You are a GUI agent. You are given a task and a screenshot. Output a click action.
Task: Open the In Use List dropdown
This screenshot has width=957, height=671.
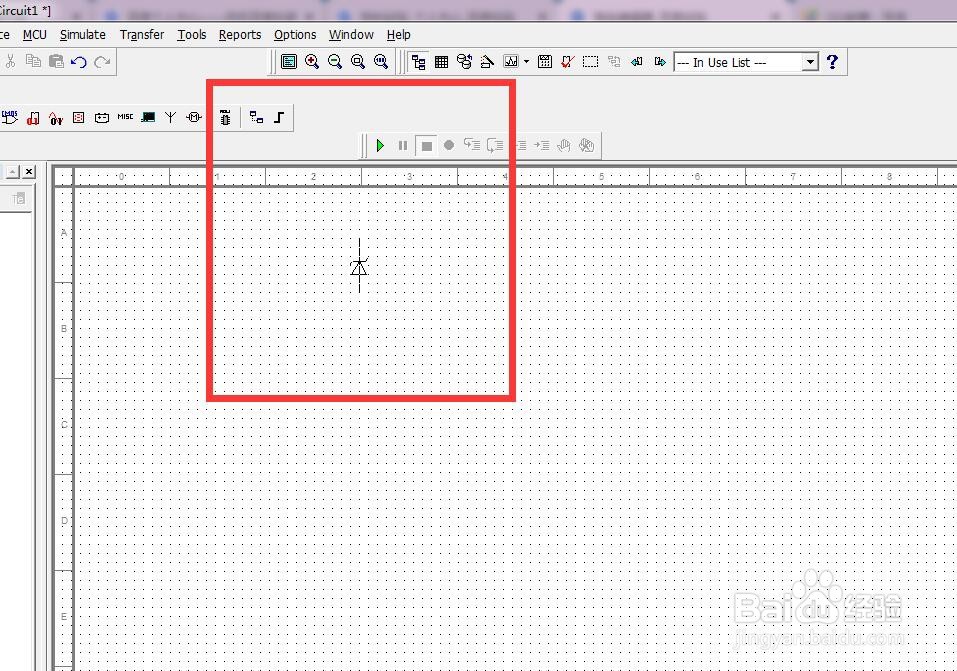click(810, 62)
